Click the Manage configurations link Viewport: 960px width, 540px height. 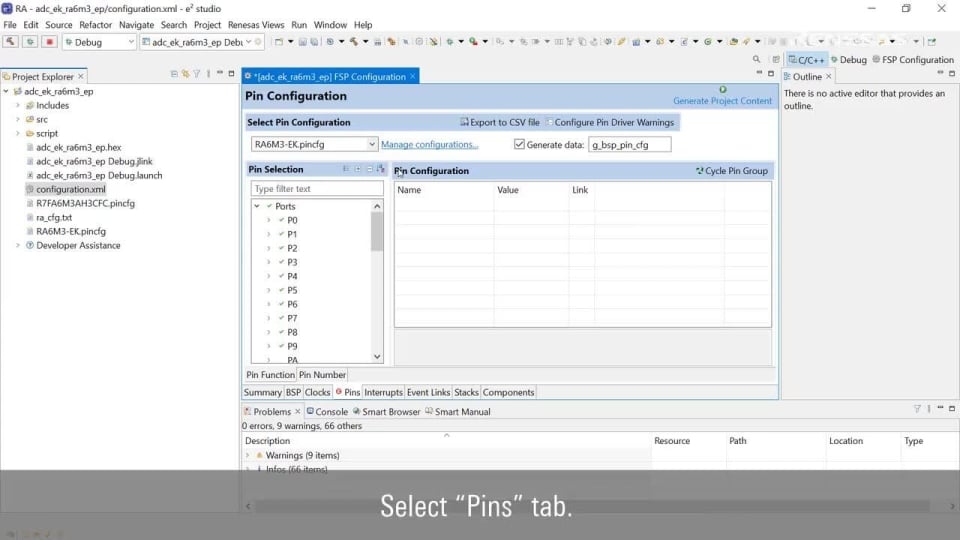click(x=429, y=145)
